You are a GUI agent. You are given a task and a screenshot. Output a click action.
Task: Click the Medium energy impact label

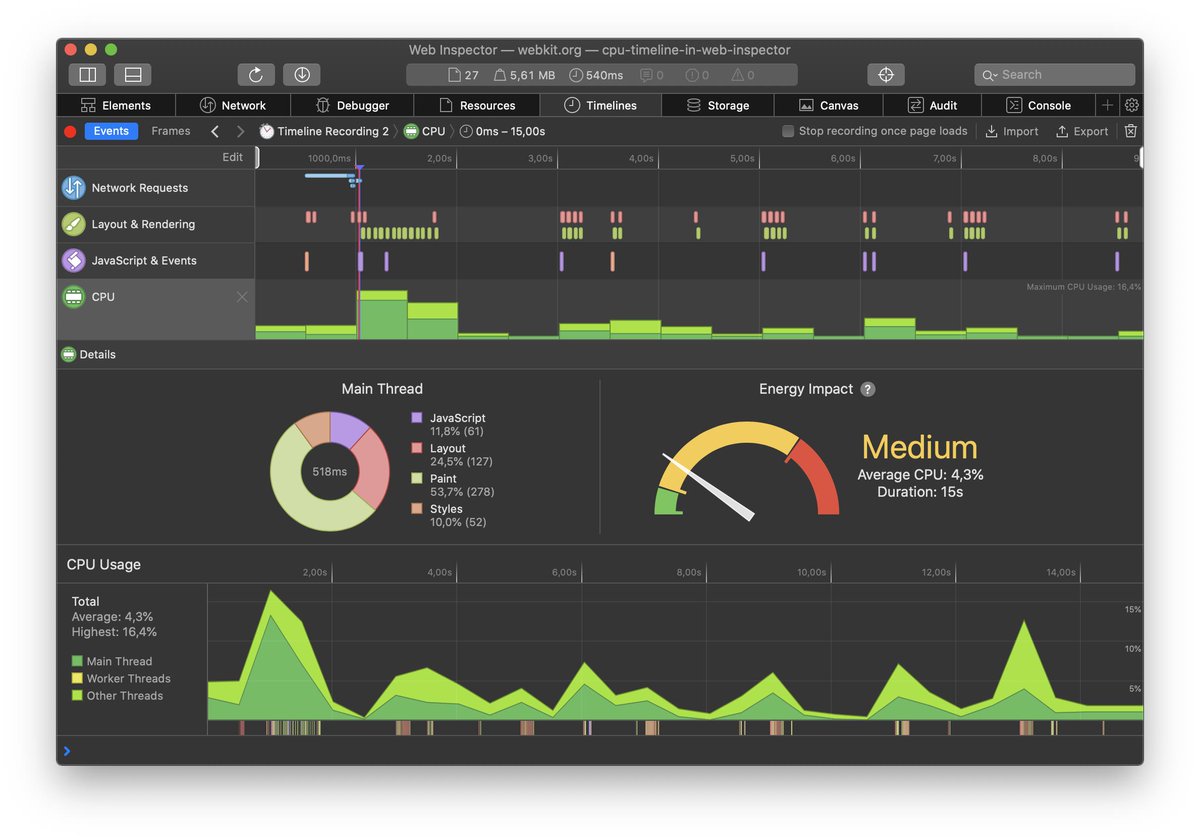(x=919, y=447)
